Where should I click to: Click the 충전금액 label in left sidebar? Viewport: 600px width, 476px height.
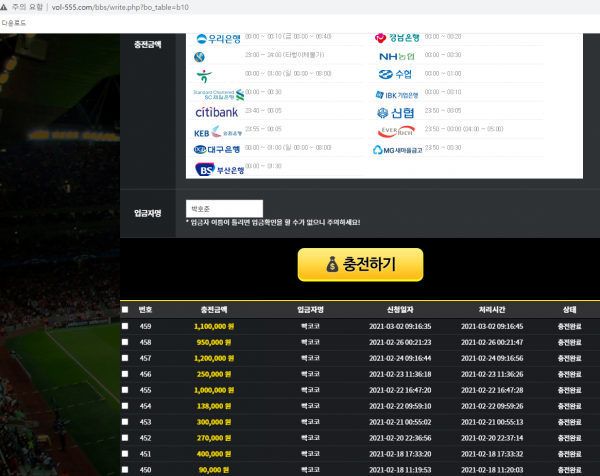147,44
